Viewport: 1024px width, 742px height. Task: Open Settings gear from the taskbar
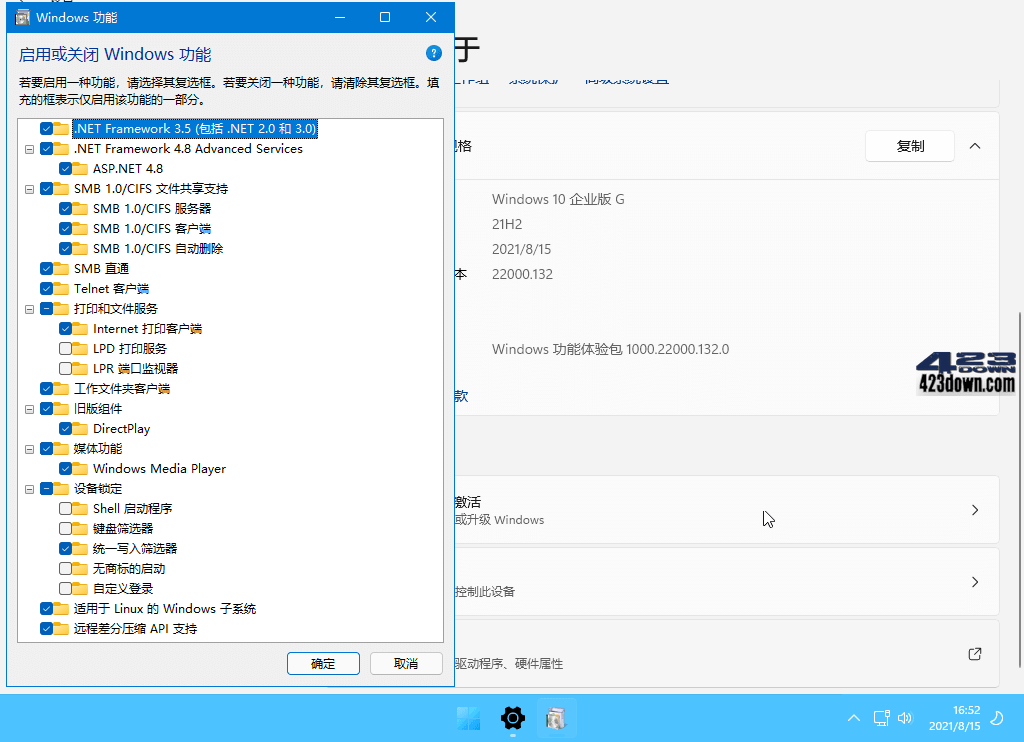pyautogui.click(x=512, y=718)
